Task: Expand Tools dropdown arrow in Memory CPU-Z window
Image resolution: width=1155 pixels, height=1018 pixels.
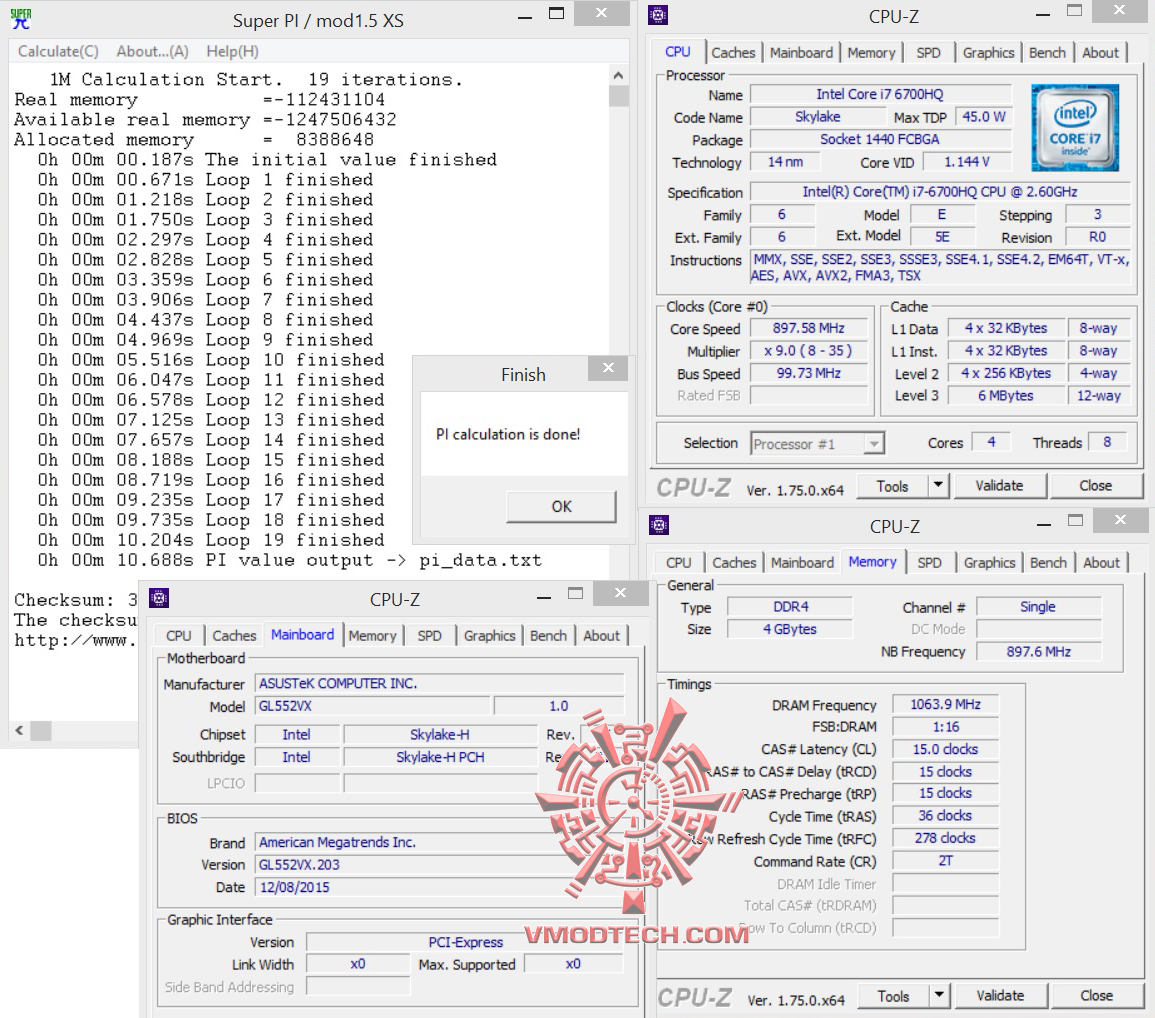Action: [x=938, y=996]
